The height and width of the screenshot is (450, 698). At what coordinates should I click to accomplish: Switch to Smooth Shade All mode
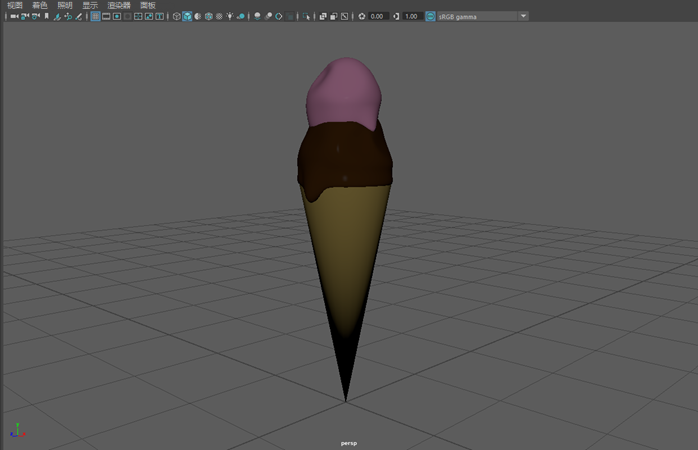point(187,16)
